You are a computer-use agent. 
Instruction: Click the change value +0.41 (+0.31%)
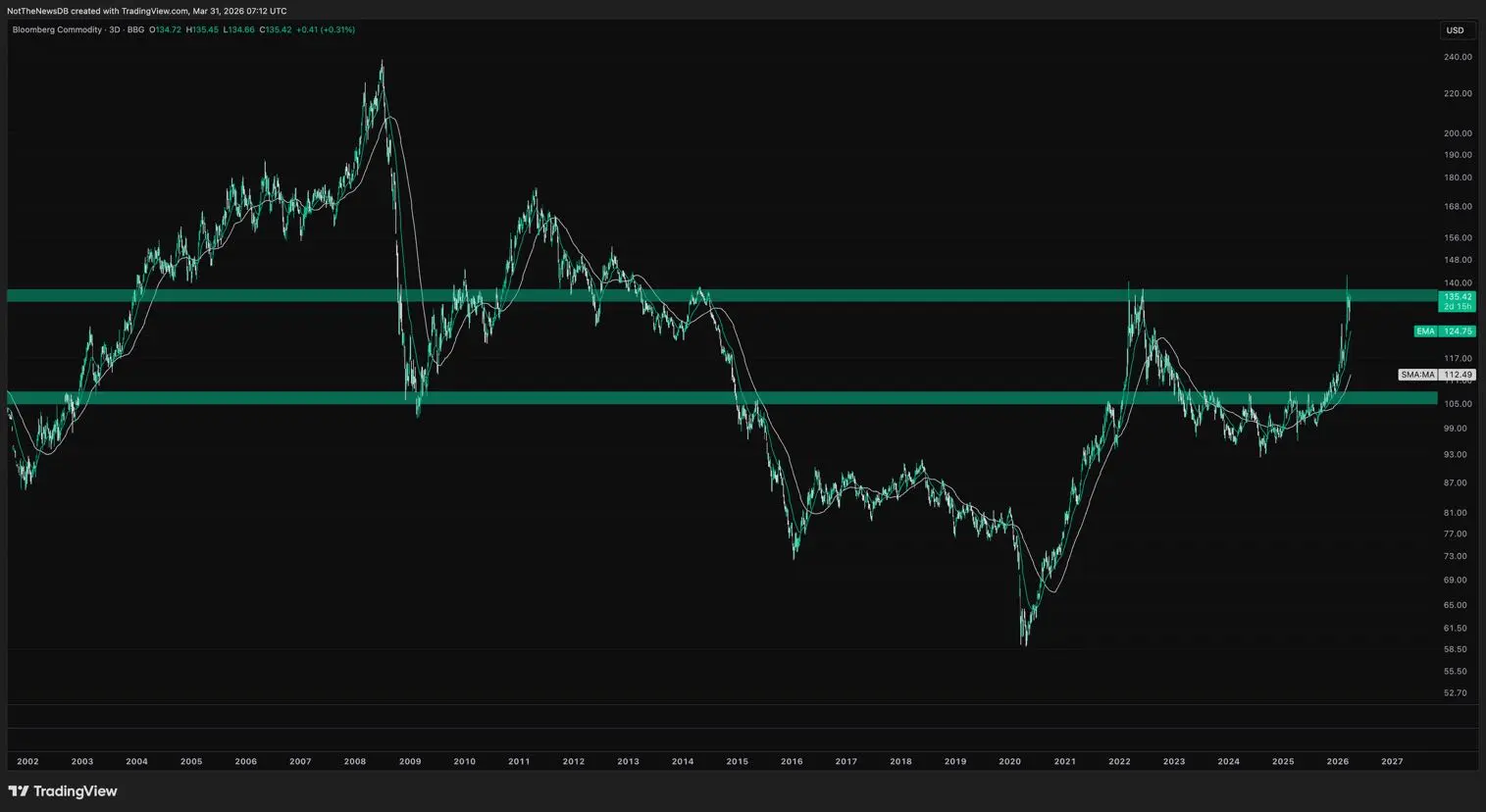326,30
